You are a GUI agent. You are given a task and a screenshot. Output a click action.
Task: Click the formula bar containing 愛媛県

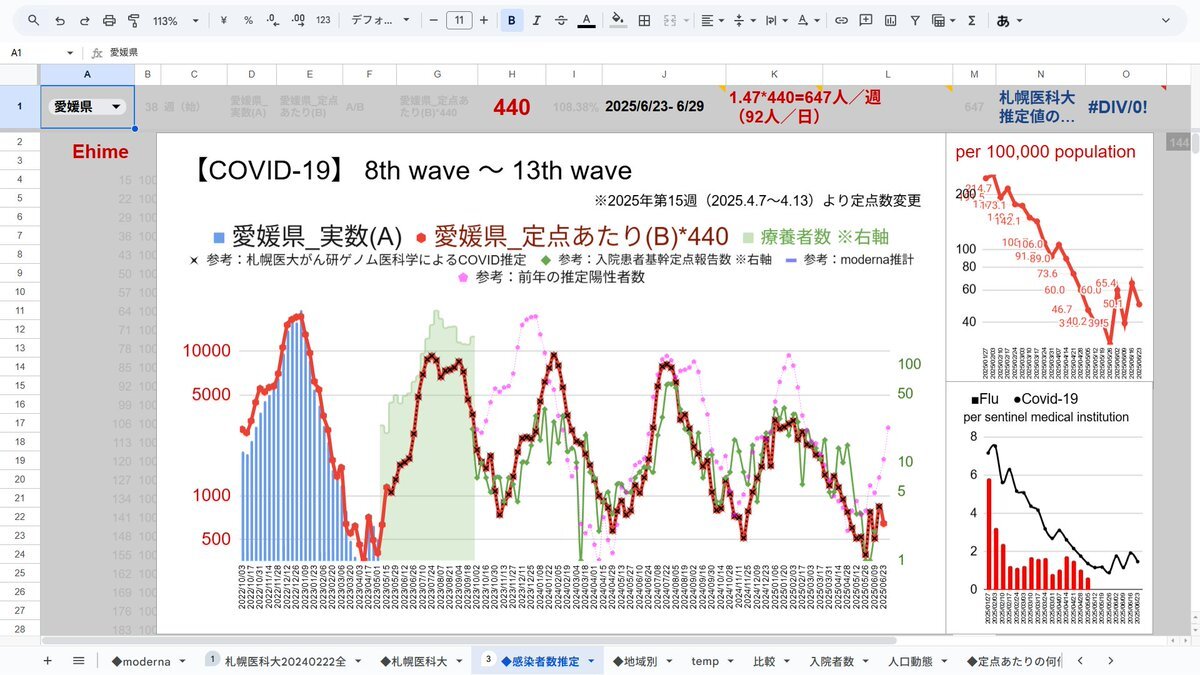tap(650, 53)
